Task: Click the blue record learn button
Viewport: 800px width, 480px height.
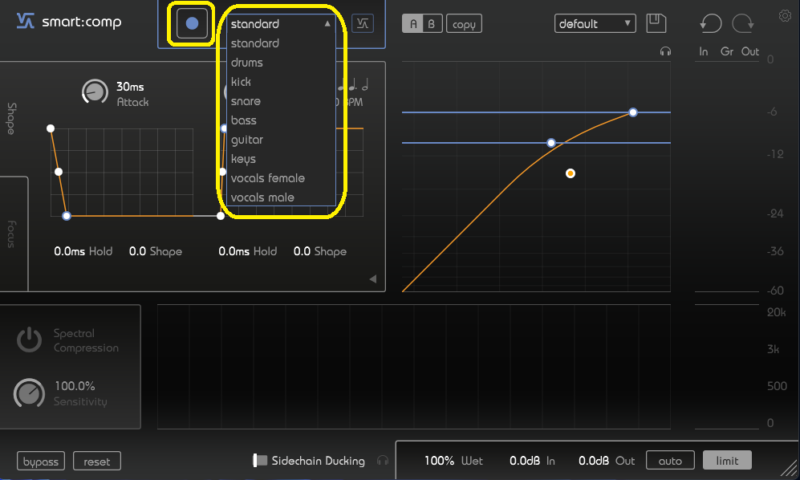Action: coord(192,23)
